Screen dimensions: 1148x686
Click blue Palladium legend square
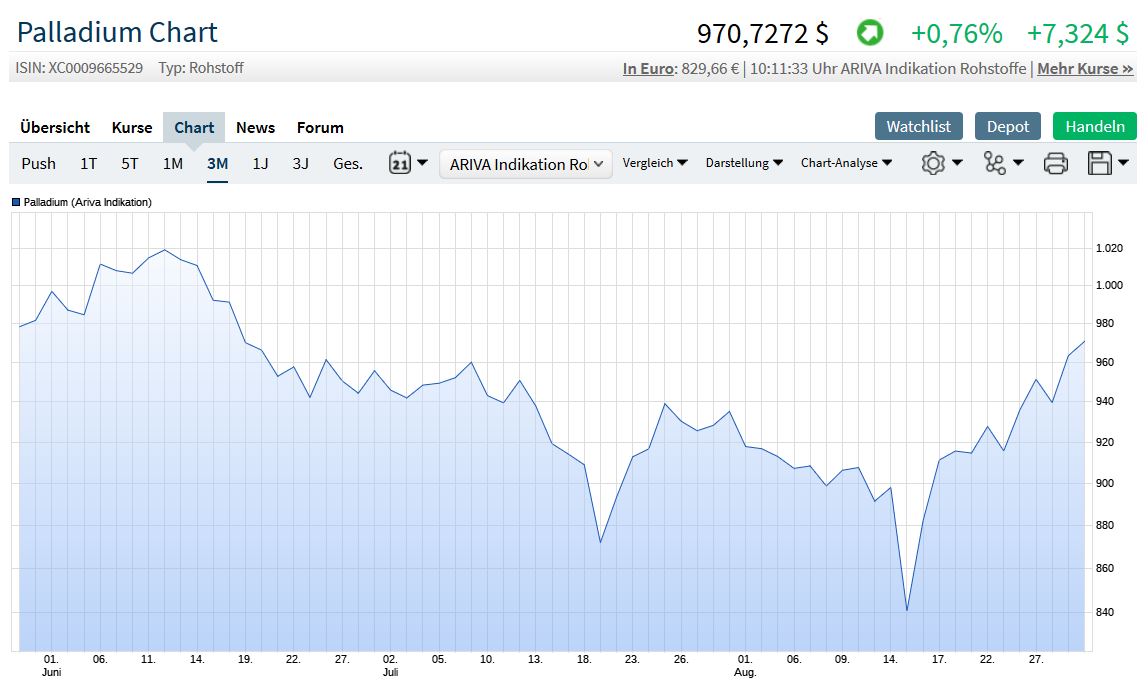point(16,202)
